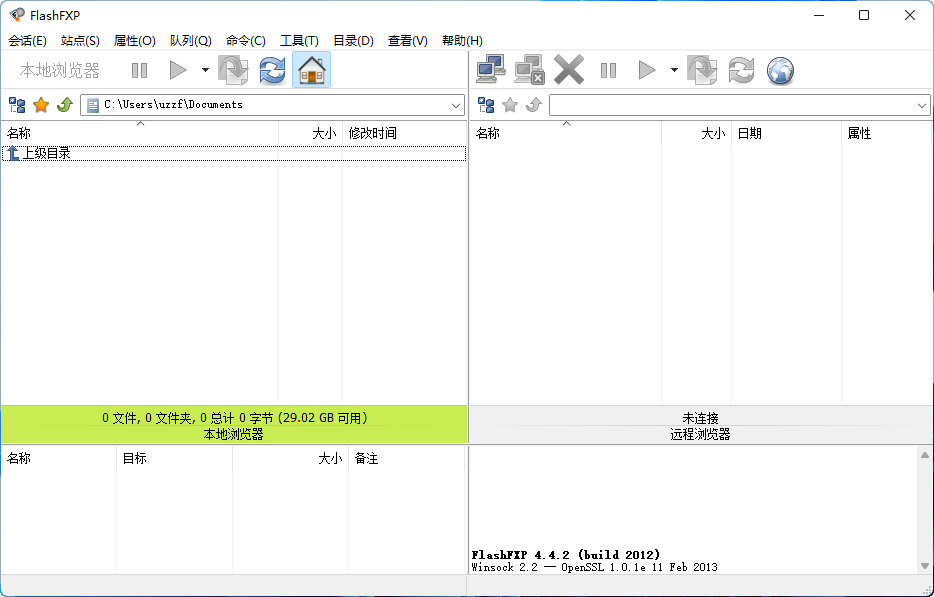934x597 pixels.
Task: Switch to the globe browser icon
Action: [x=780, y=70]
